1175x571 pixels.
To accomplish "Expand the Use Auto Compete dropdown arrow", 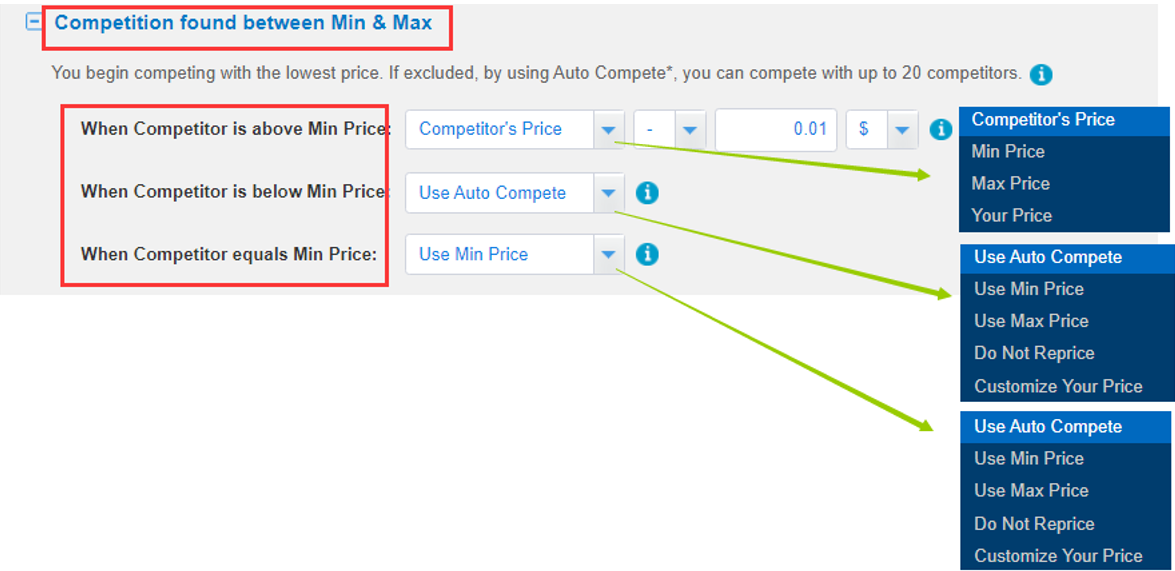I will tap(608, 193).
